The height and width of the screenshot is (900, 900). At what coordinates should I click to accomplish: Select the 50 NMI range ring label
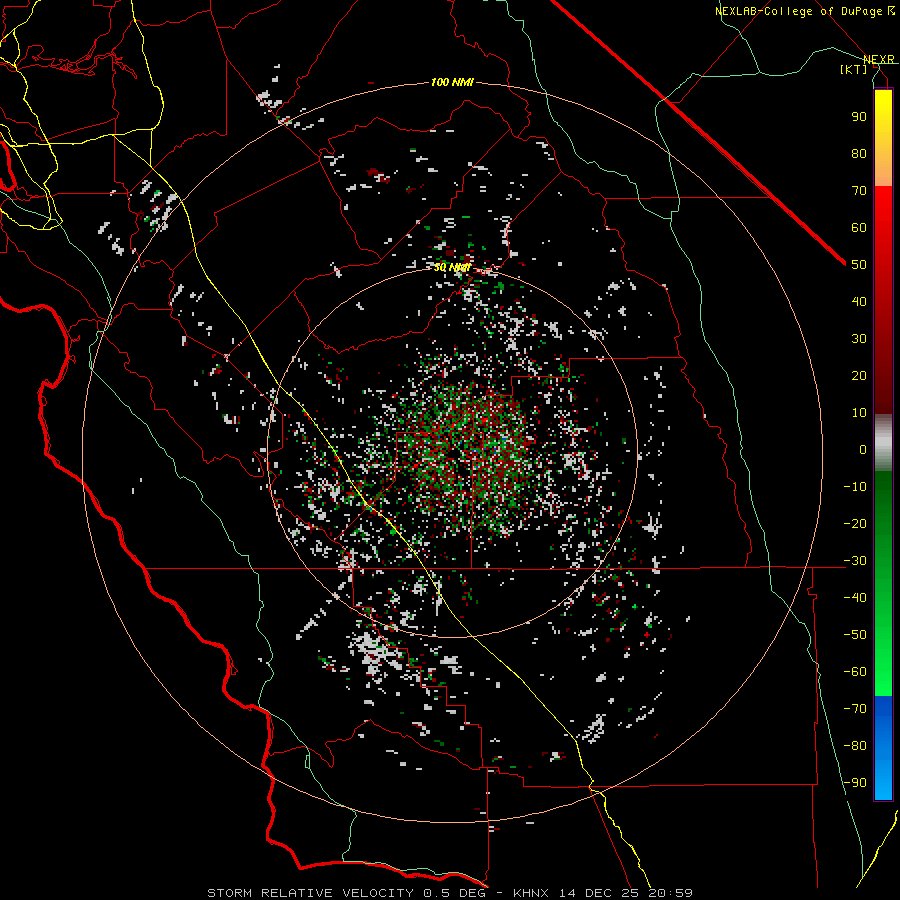(452, 267)
